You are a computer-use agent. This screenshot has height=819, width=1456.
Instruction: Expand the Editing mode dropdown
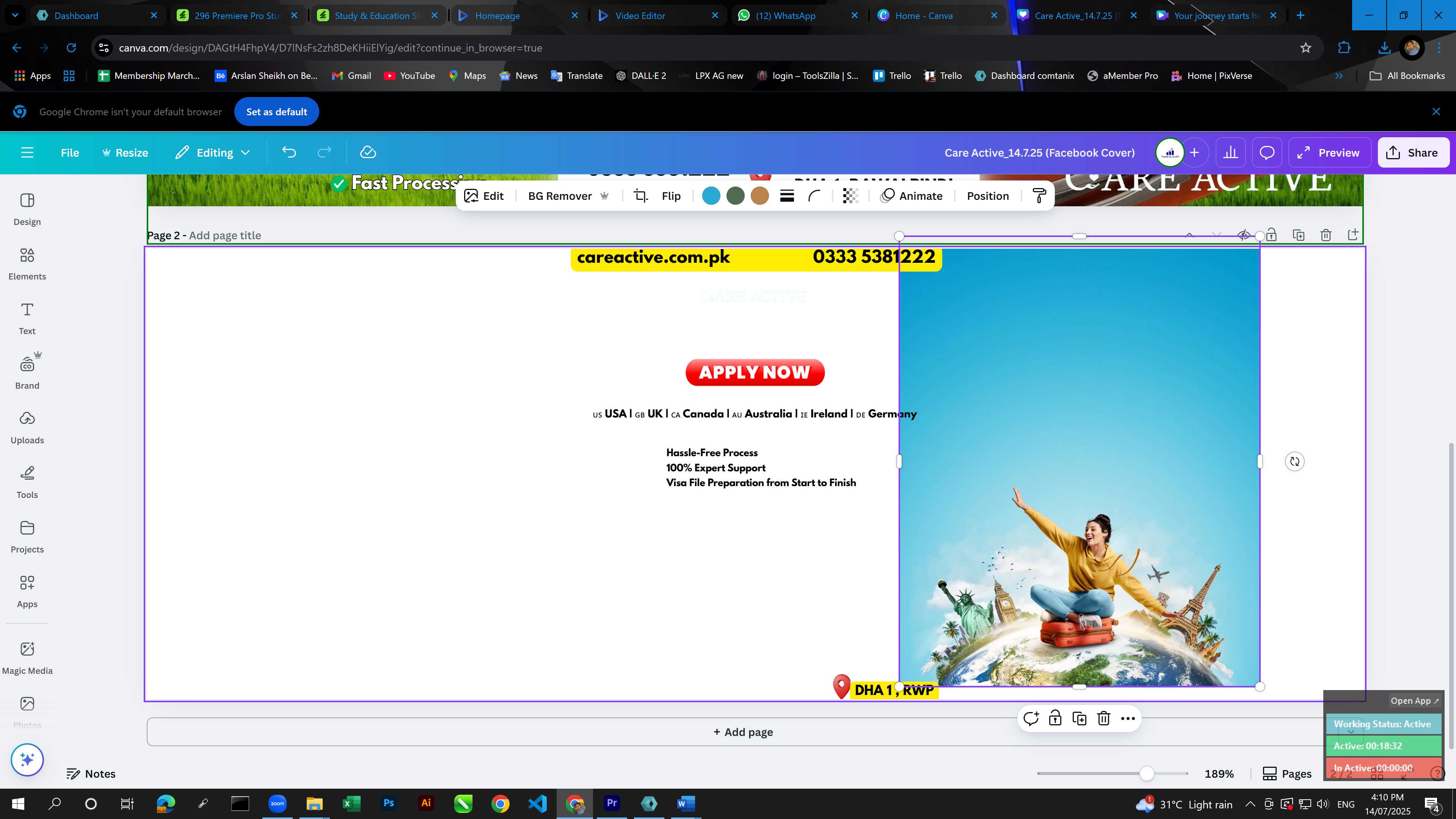click(x=212, y=152)
